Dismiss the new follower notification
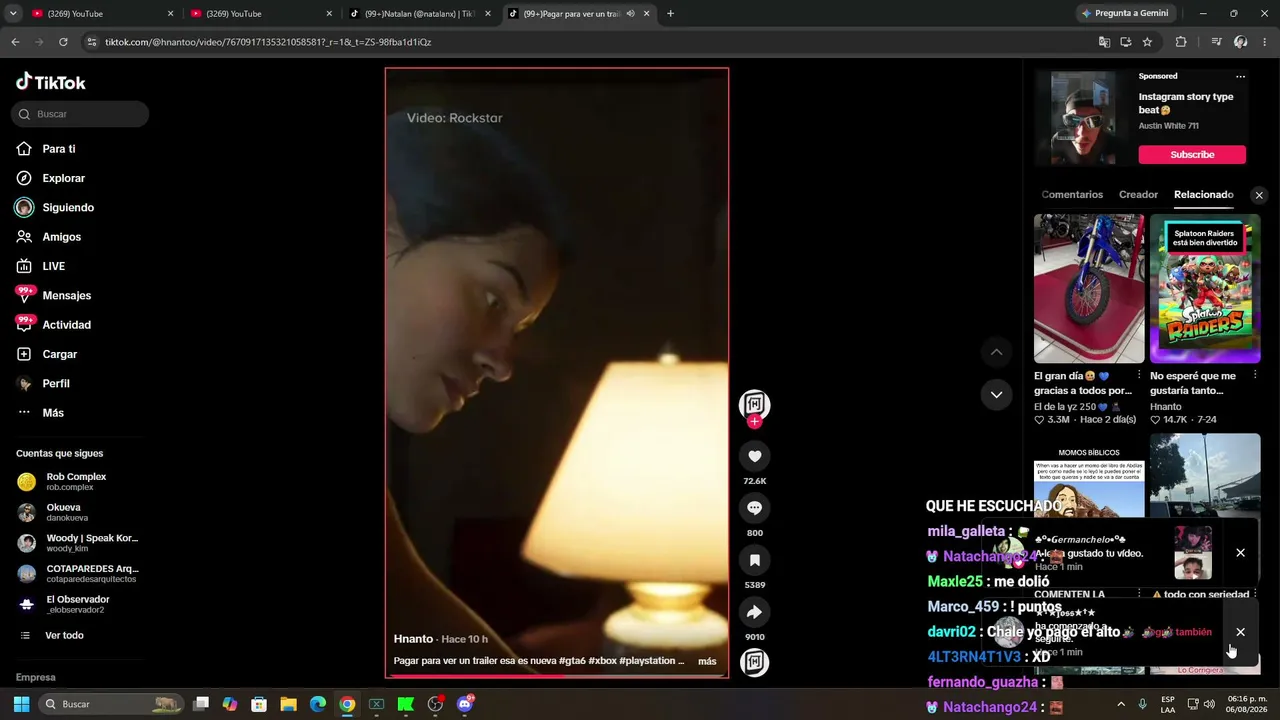 1240,632
